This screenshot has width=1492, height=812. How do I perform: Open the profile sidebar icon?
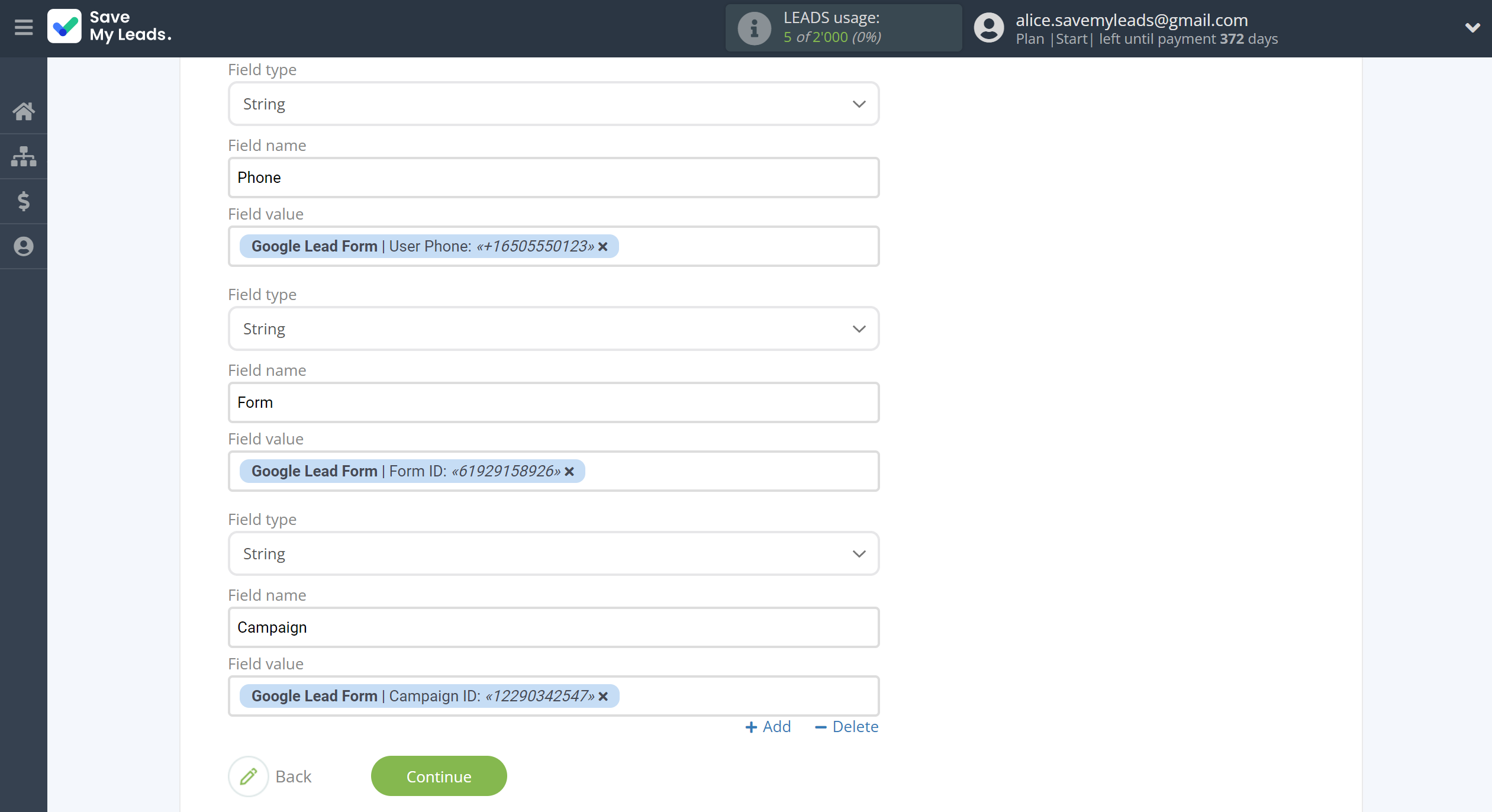24,246
